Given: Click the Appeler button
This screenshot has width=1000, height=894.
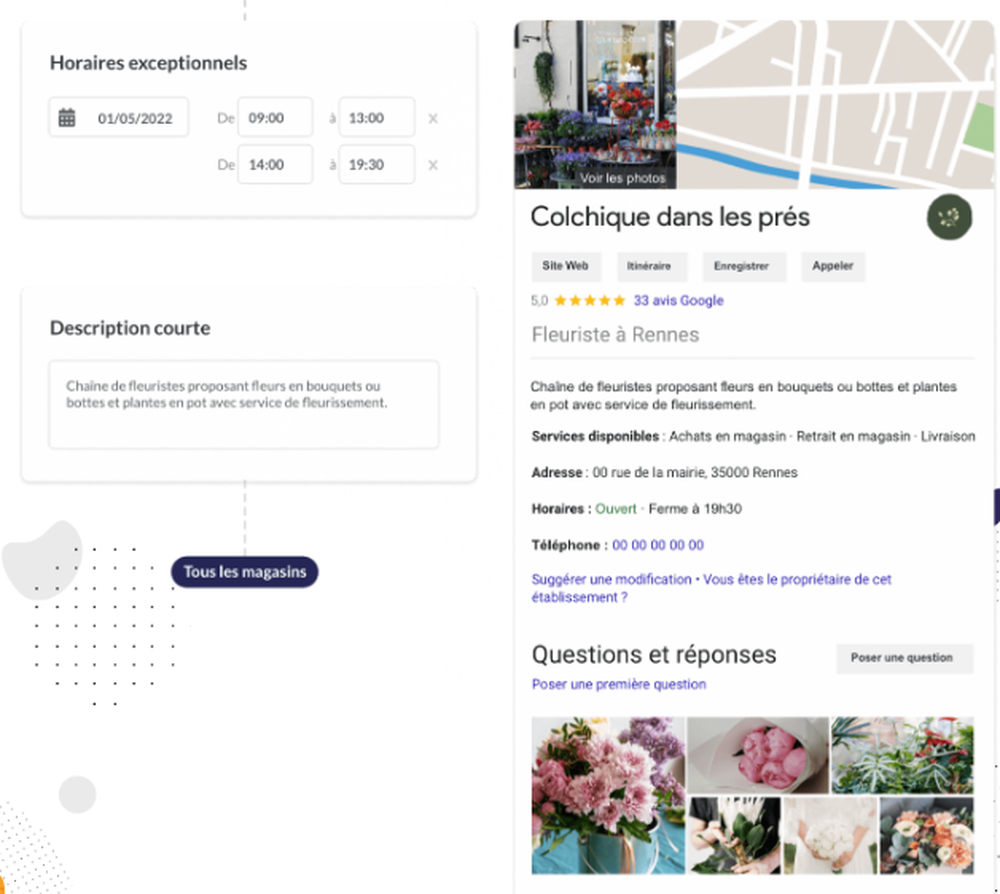Looking at the screenshot, I should (x=833, y=267).
